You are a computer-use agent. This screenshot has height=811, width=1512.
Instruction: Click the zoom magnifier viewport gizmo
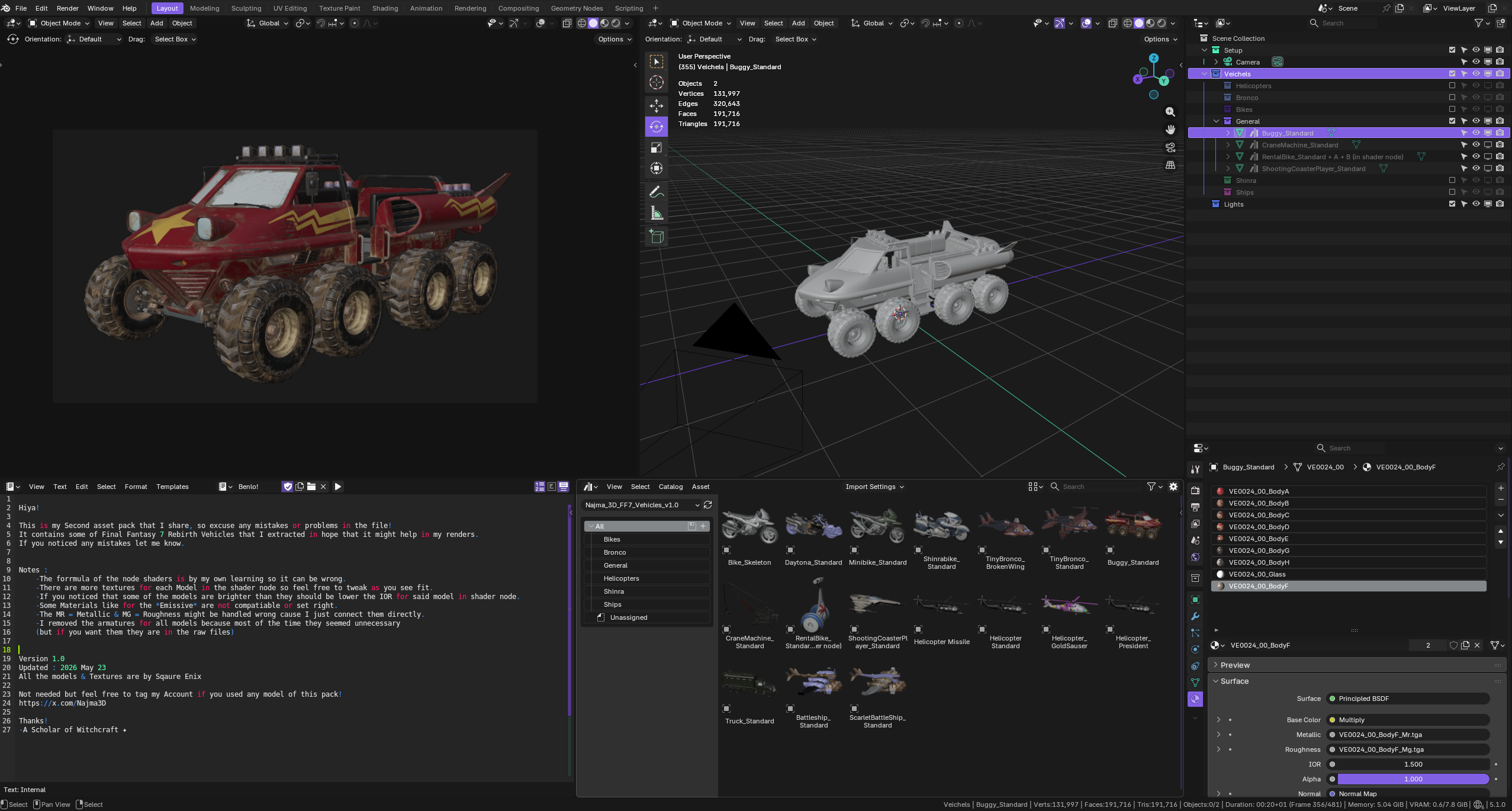click(x=1170, y=112)
